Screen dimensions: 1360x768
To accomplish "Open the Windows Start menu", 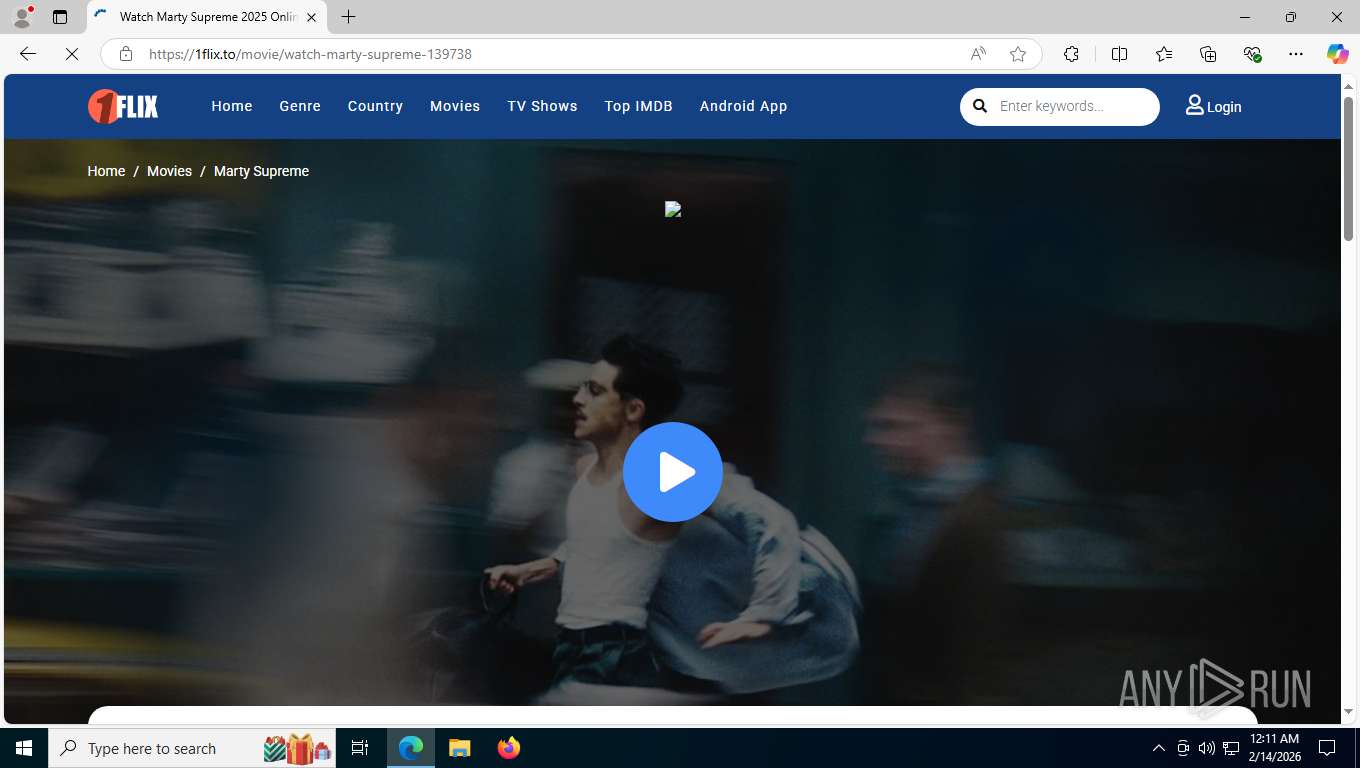I will click(24, 748).
